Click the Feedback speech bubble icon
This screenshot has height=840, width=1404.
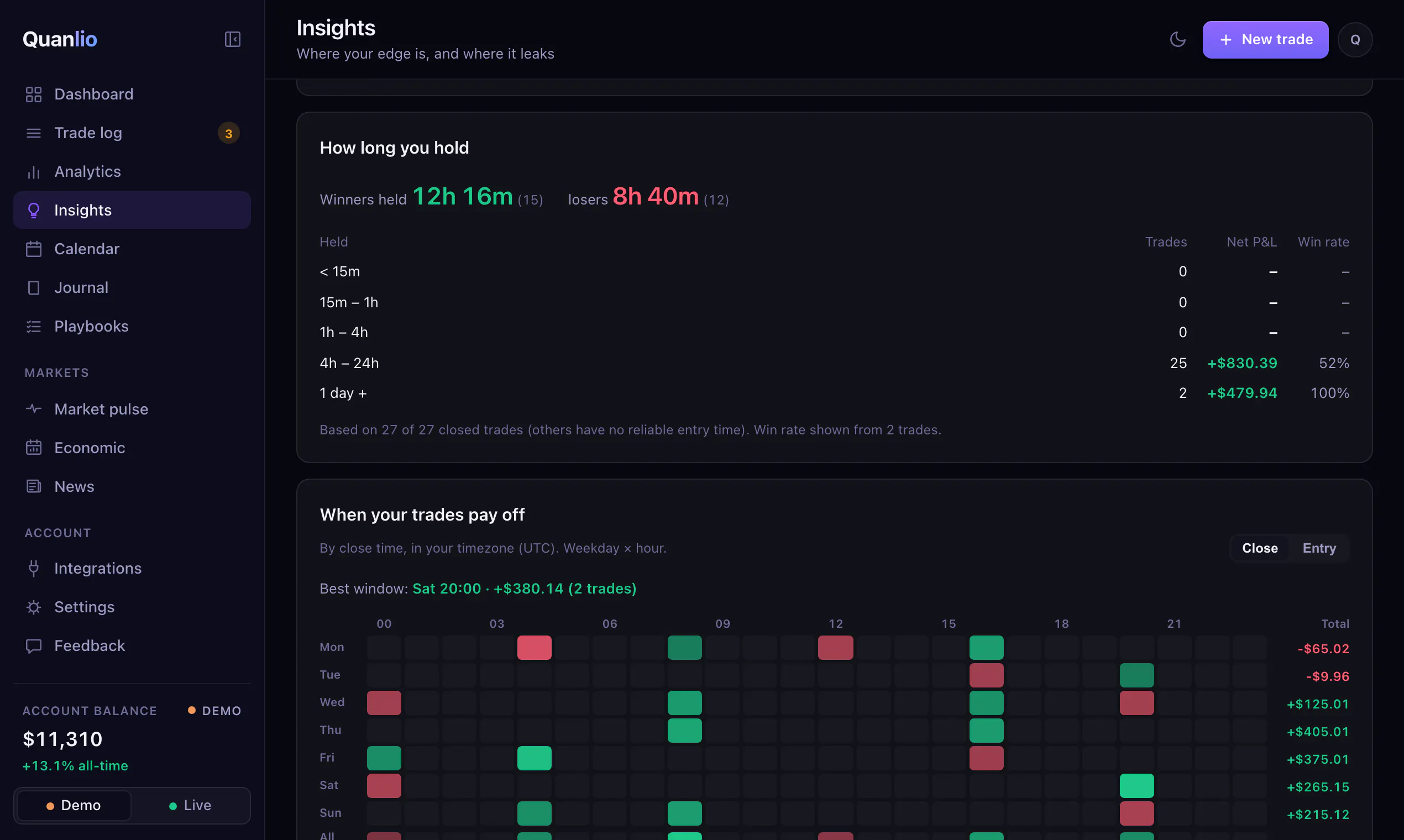(33, 646)
